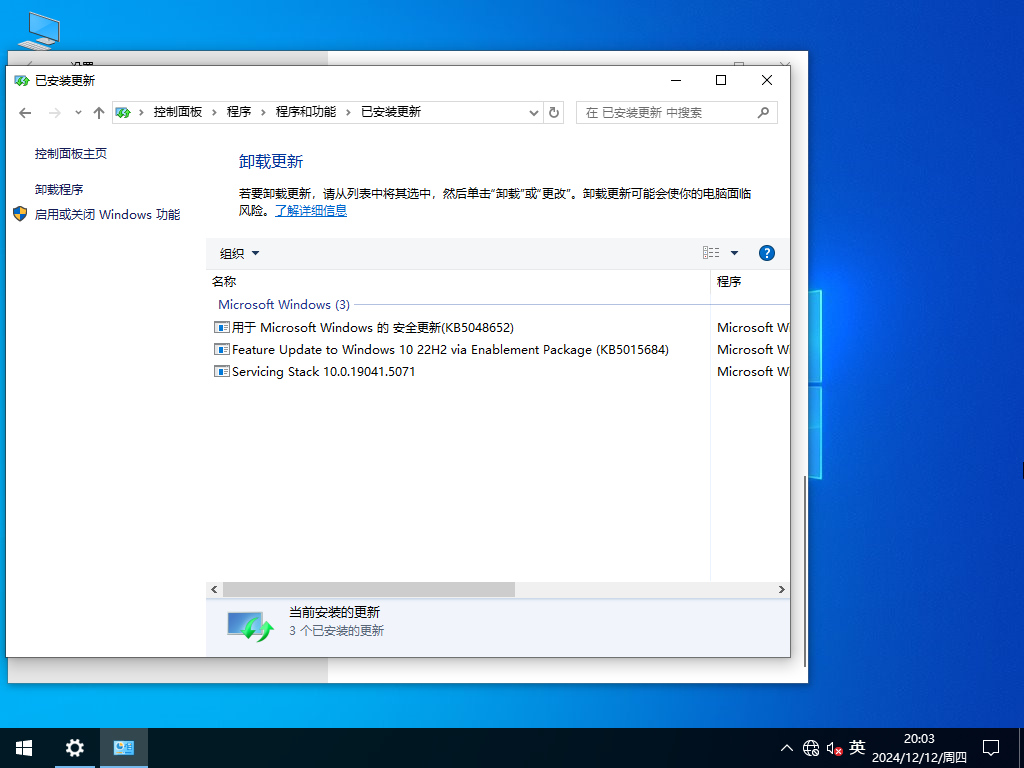Open the Start menu
This screenshot has width=1024, height=768.
[23, 747]
